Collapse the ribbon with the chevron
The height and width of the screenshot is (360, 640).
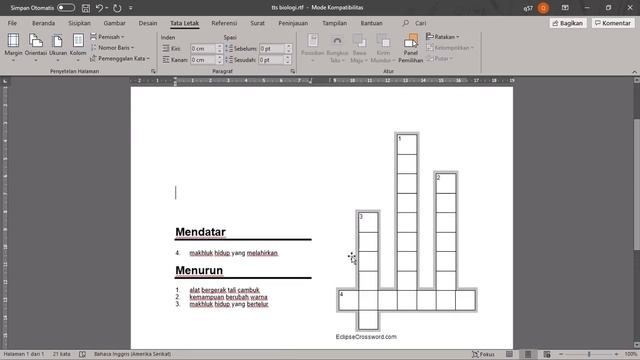tap(634, 71)
